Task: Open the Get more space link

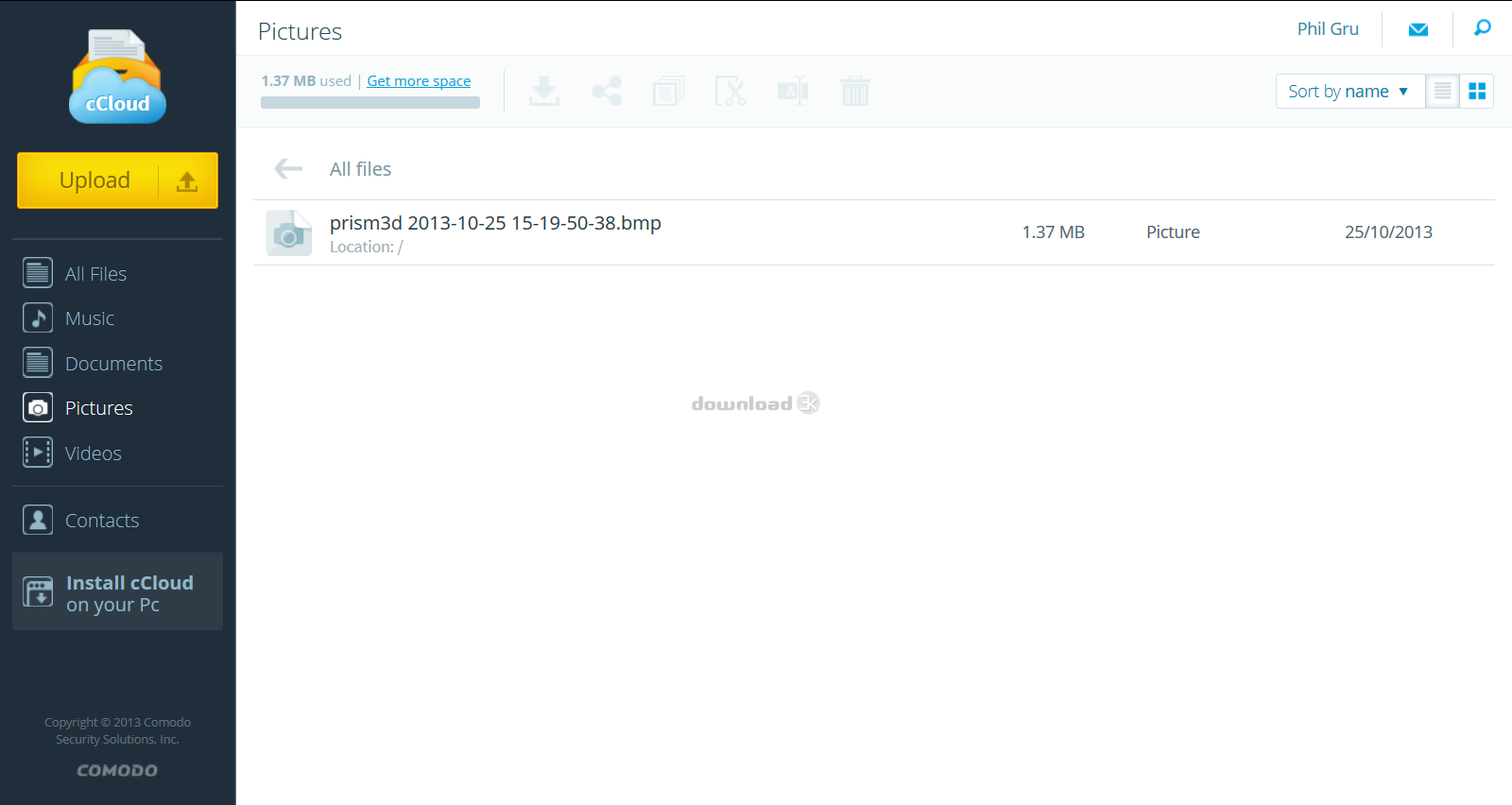Action: point(419,81)
